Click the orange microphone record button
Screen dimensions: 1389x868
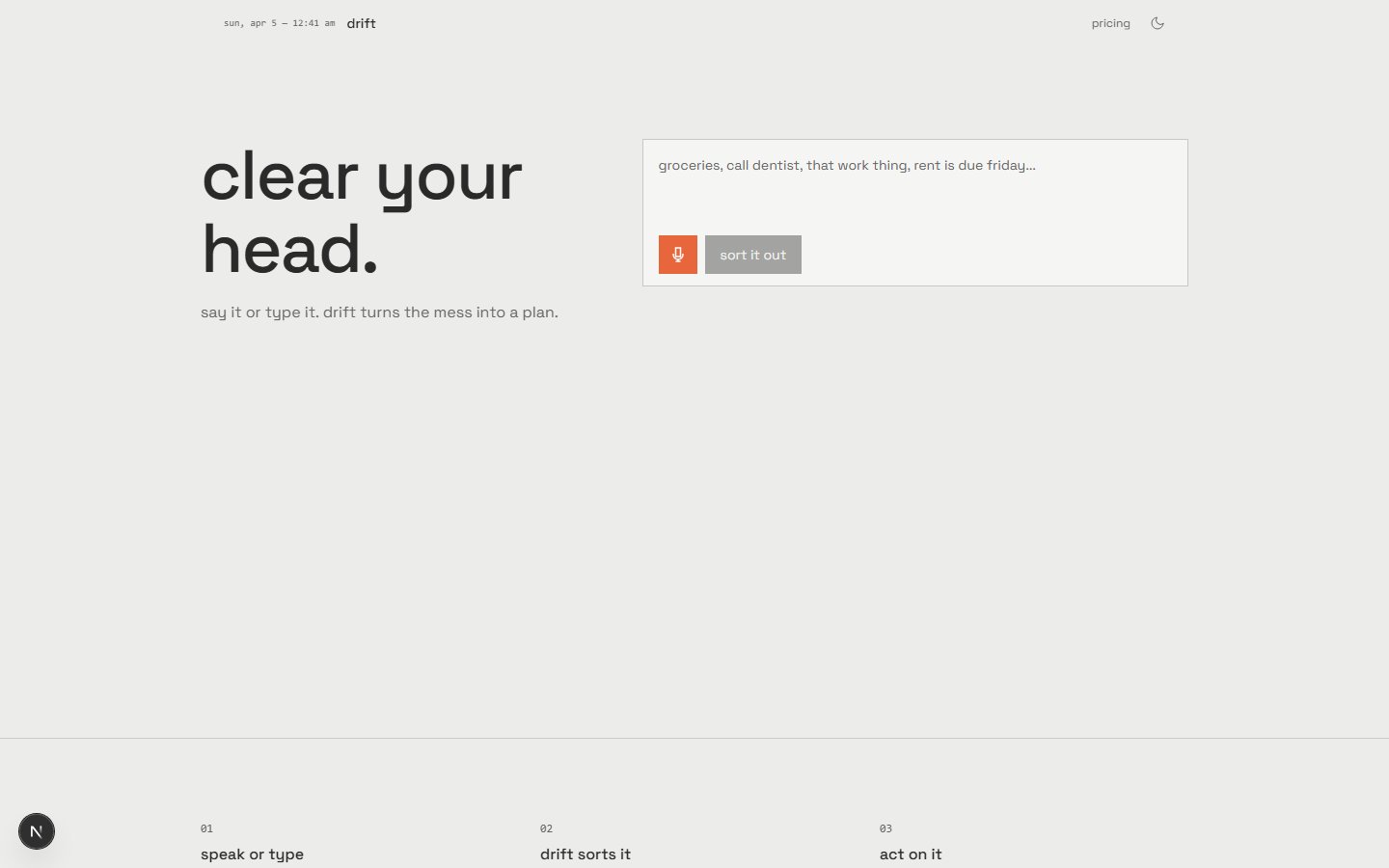click(677, 255)
